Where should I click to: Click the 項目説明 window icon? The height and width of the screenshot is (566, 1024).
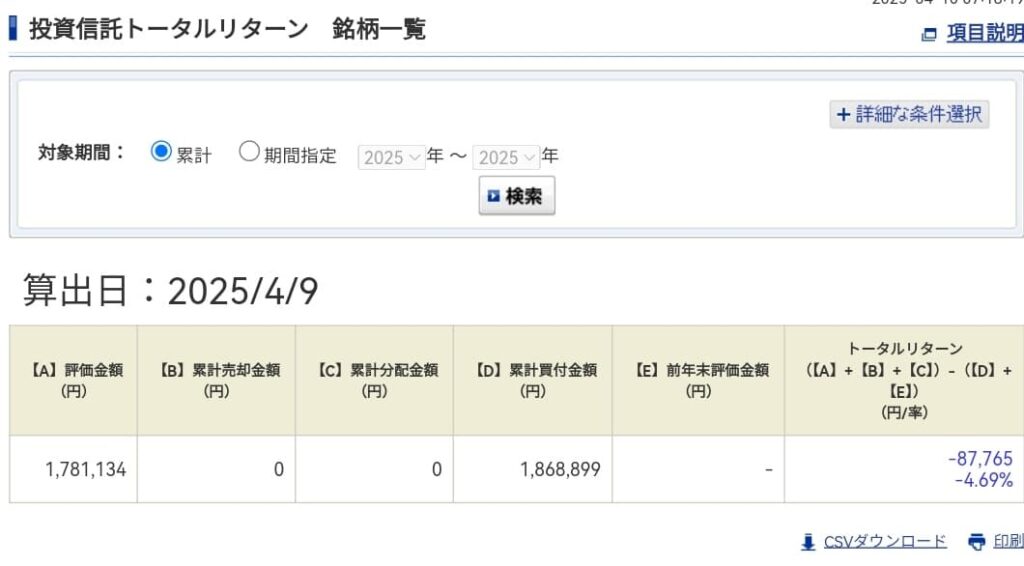click(x=929, y=35)
